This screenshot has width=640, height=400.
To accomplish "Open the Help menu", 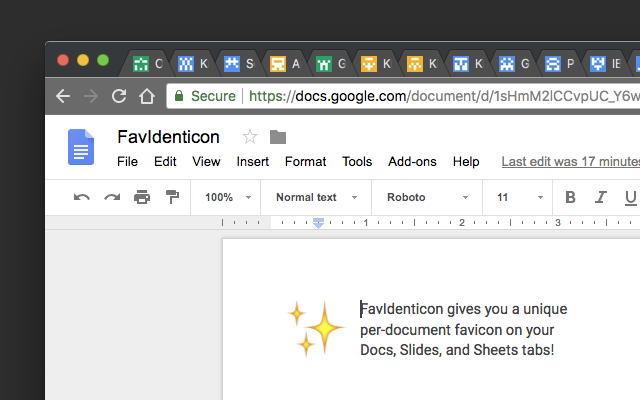I will (466, 162).
